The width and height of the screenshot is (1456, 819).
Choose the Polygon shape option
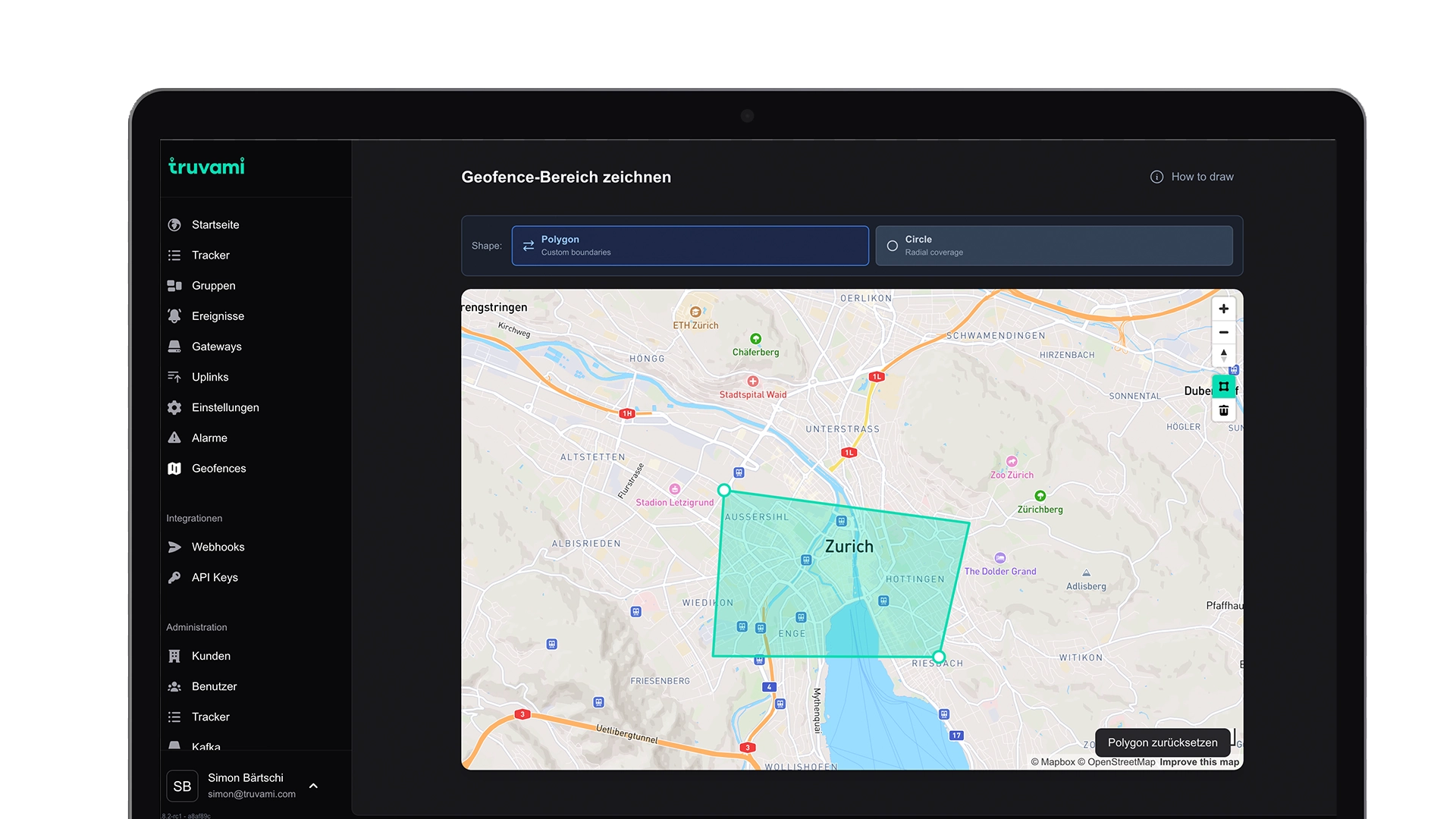(689, 246)
